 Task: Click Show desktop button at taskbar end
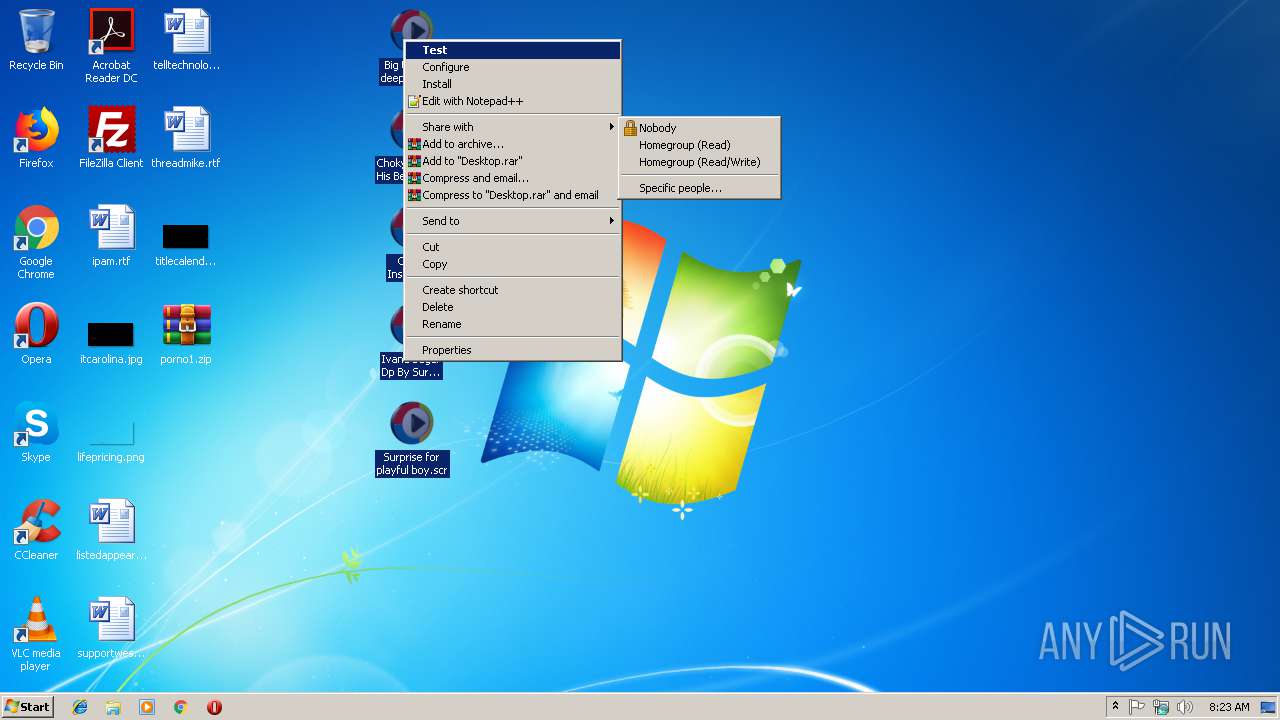(x=1269, y=707)
